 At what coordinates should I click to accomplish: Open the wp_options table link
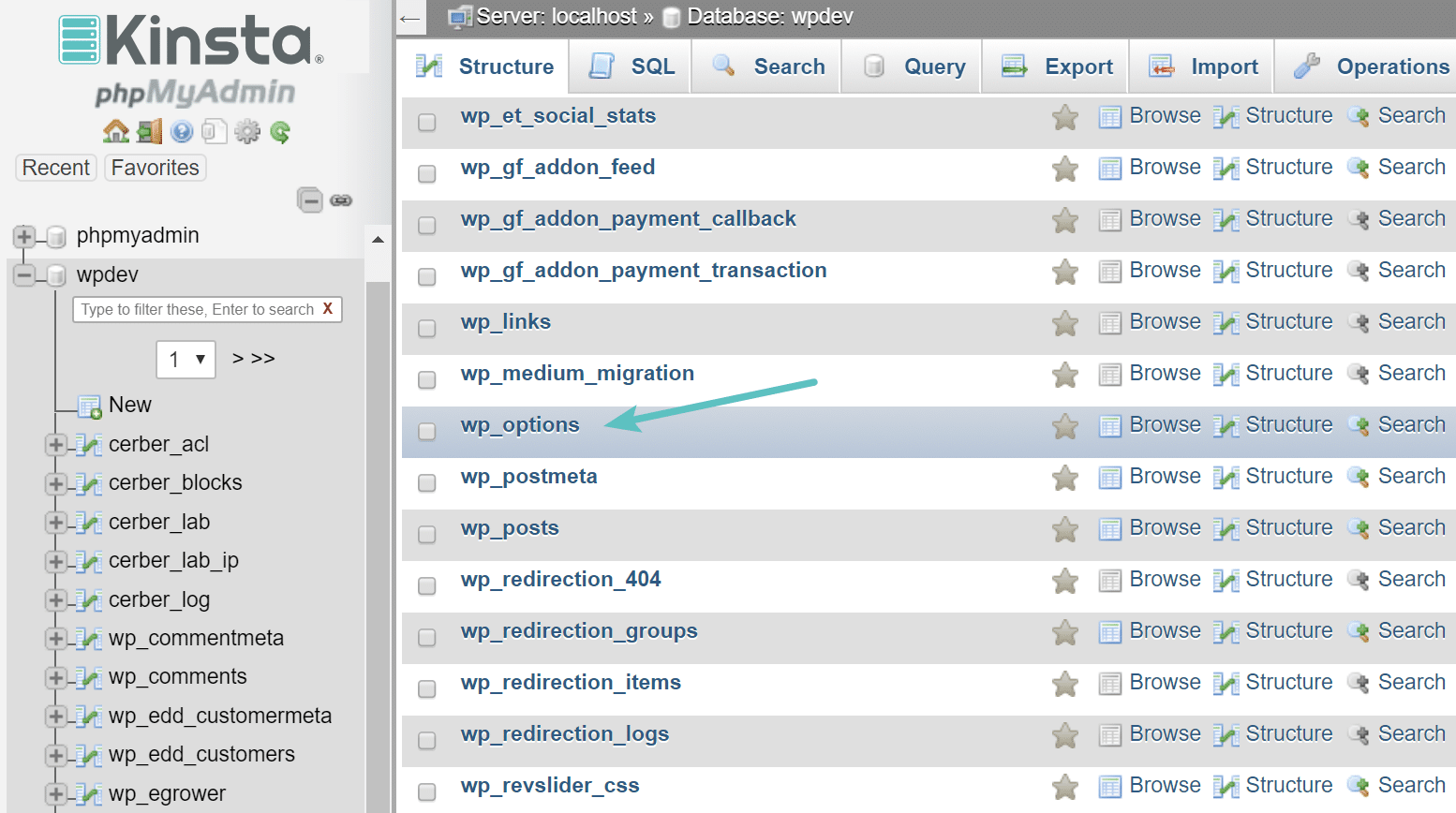click(x=520, y=424)
